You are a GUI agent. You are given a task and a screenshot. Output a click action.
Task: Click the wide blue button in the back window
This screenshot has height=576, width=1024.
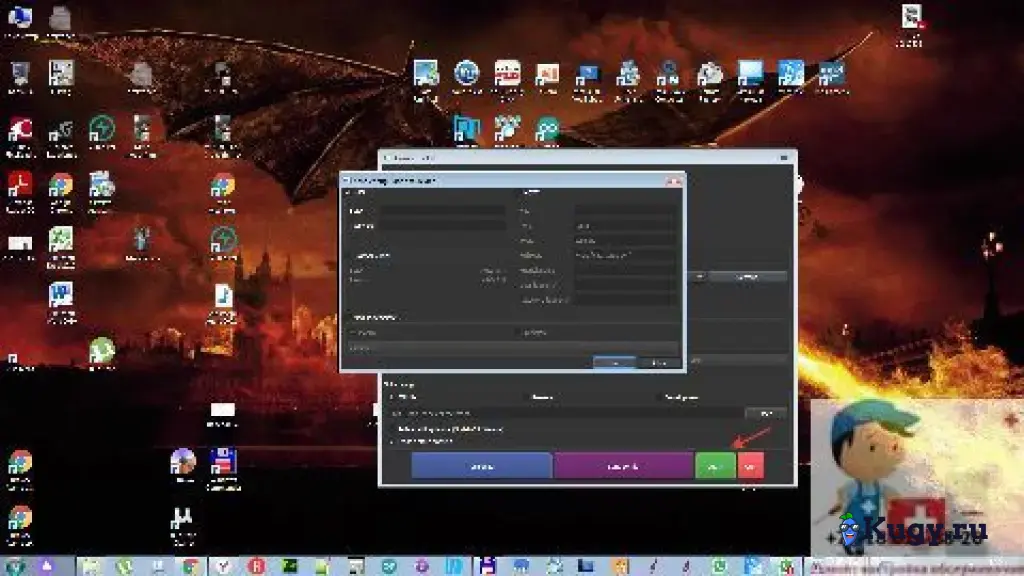pyautogui.click(x=482, y=466)
